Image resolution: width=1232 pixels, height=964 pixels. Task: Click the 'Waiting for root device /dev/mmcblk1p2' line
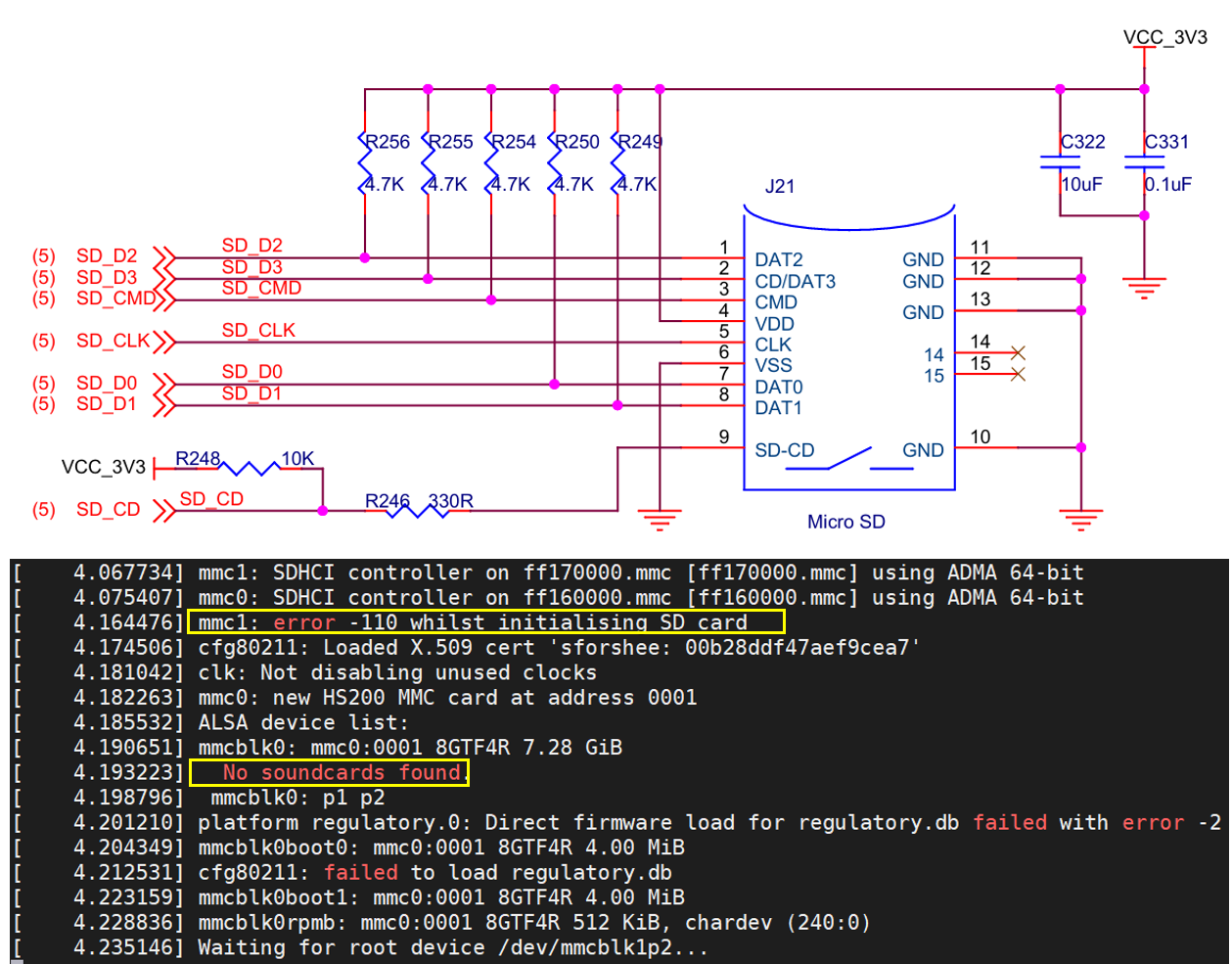point(453,947)
